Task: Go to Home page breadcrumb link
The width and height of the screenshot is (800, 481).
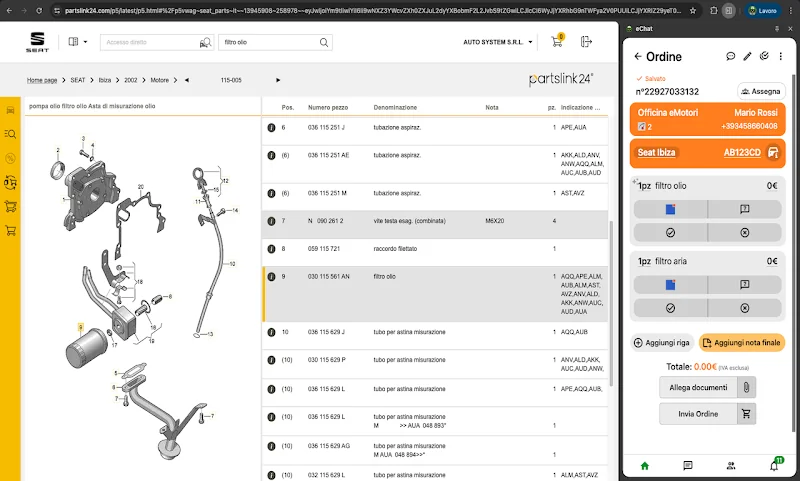Action: 42,80
